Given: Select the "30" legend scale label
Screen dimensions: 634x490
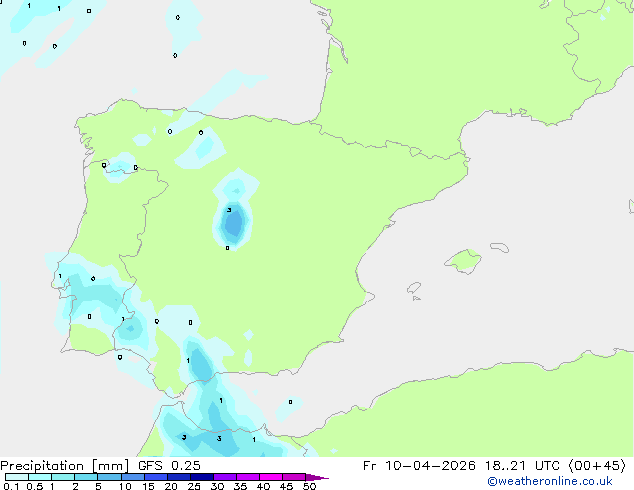Looking at the screenshot, I should coord(217,486).
